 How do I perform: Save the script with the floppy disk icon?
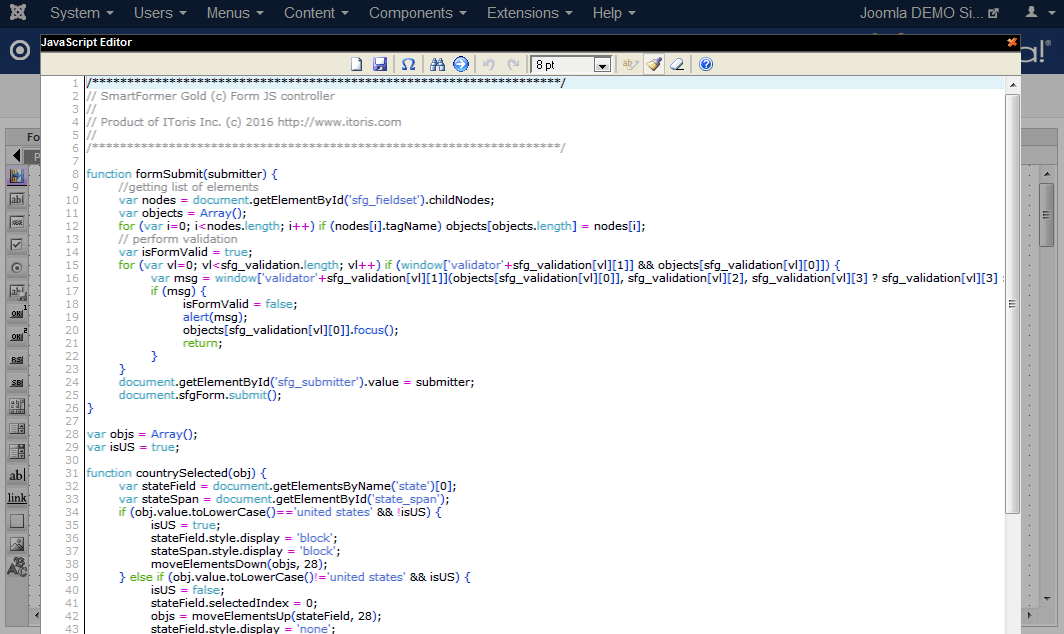coord(380,64)
